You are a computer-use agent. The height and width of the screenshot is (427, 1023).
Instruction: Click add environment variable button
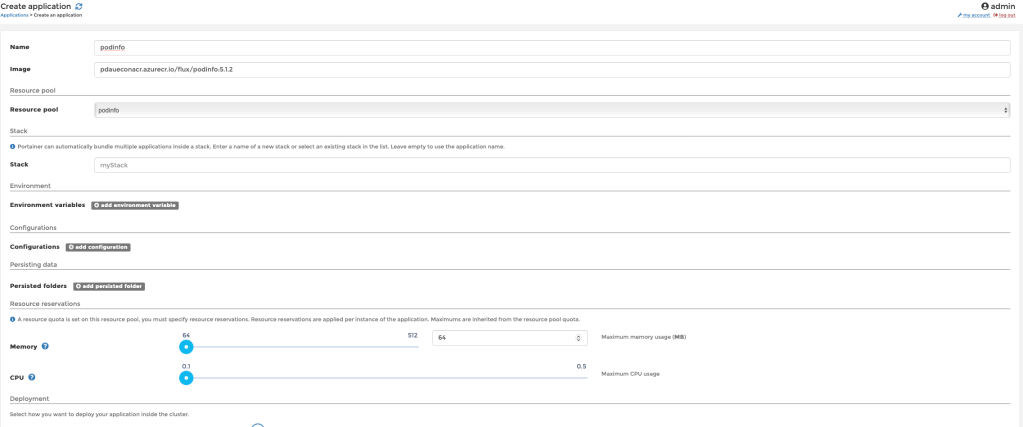(135, 205)
